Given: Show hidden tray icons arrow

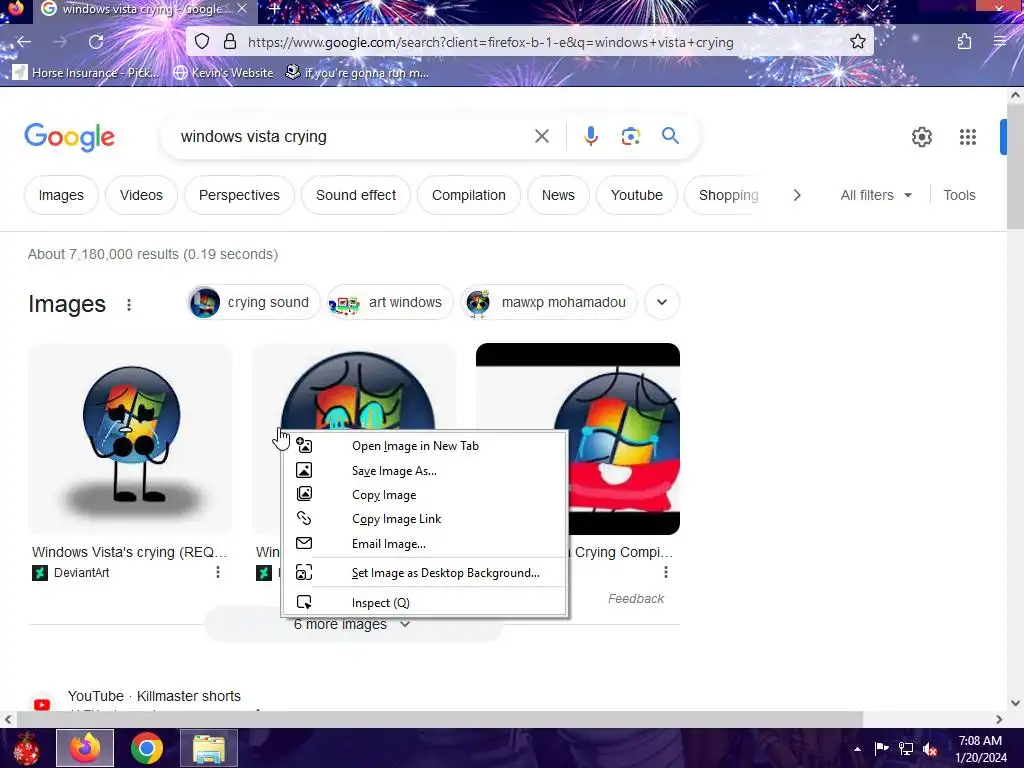Looking at the screenshot, I should 857,749.
